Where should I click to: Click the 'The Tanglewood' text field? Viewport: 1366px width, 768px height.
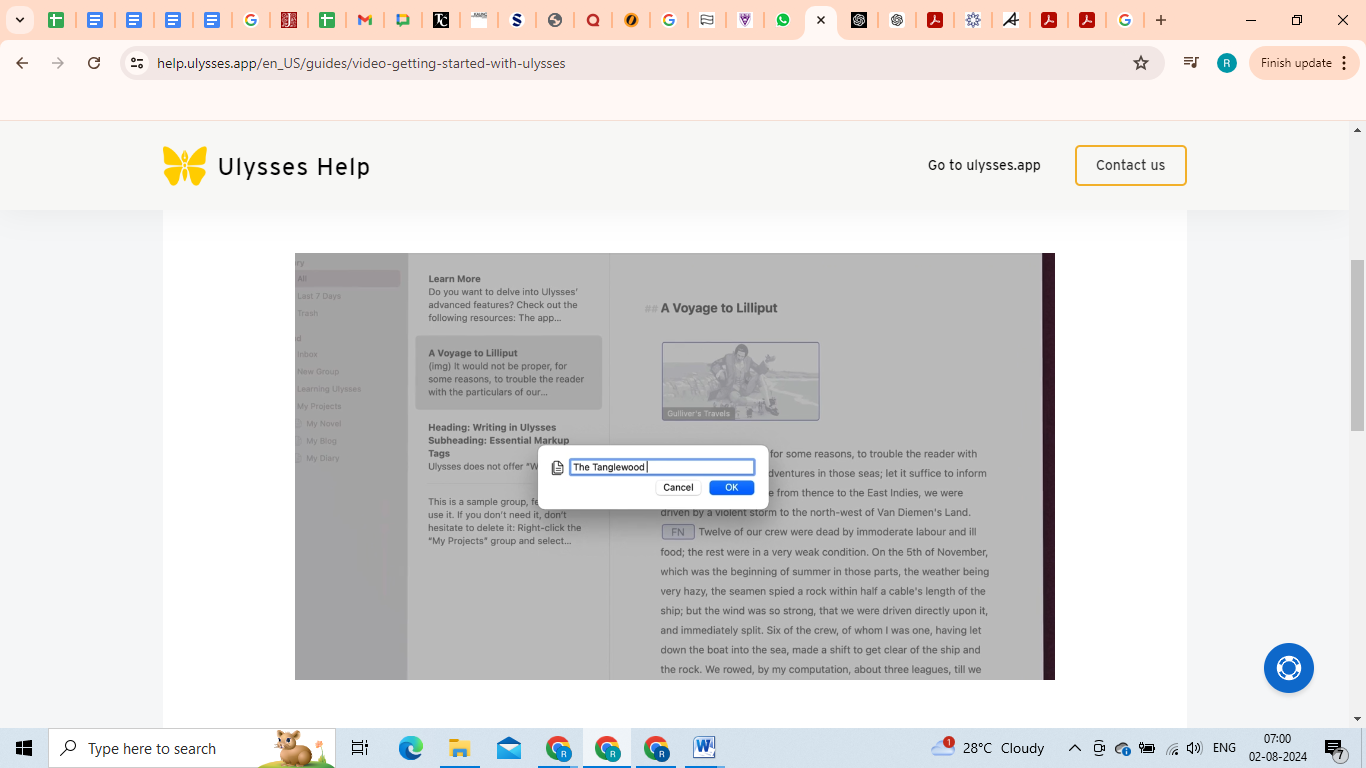pos(662,467)
